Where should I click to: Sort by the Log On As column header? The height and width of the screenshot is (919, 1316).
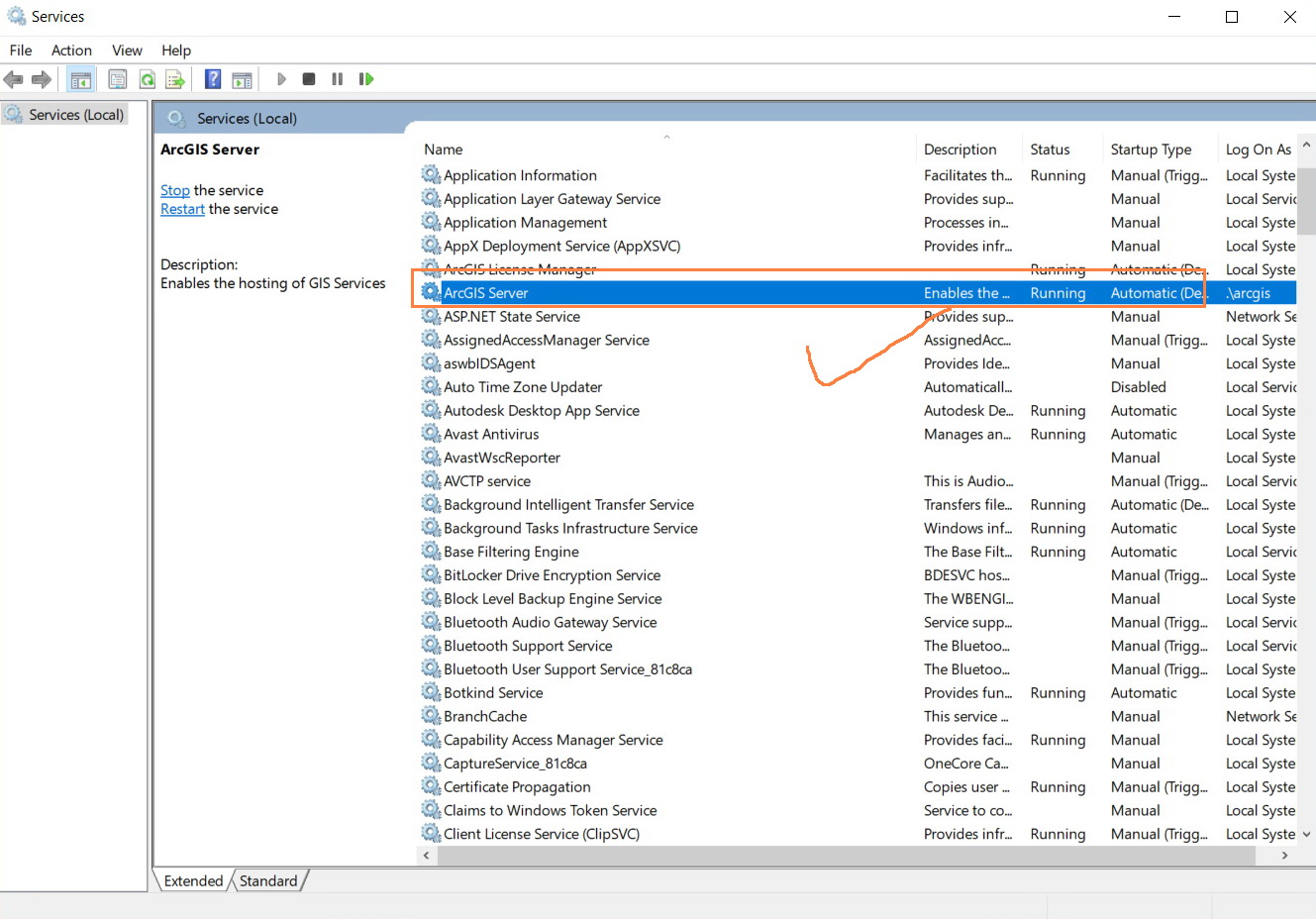[x=1258, y=150]
